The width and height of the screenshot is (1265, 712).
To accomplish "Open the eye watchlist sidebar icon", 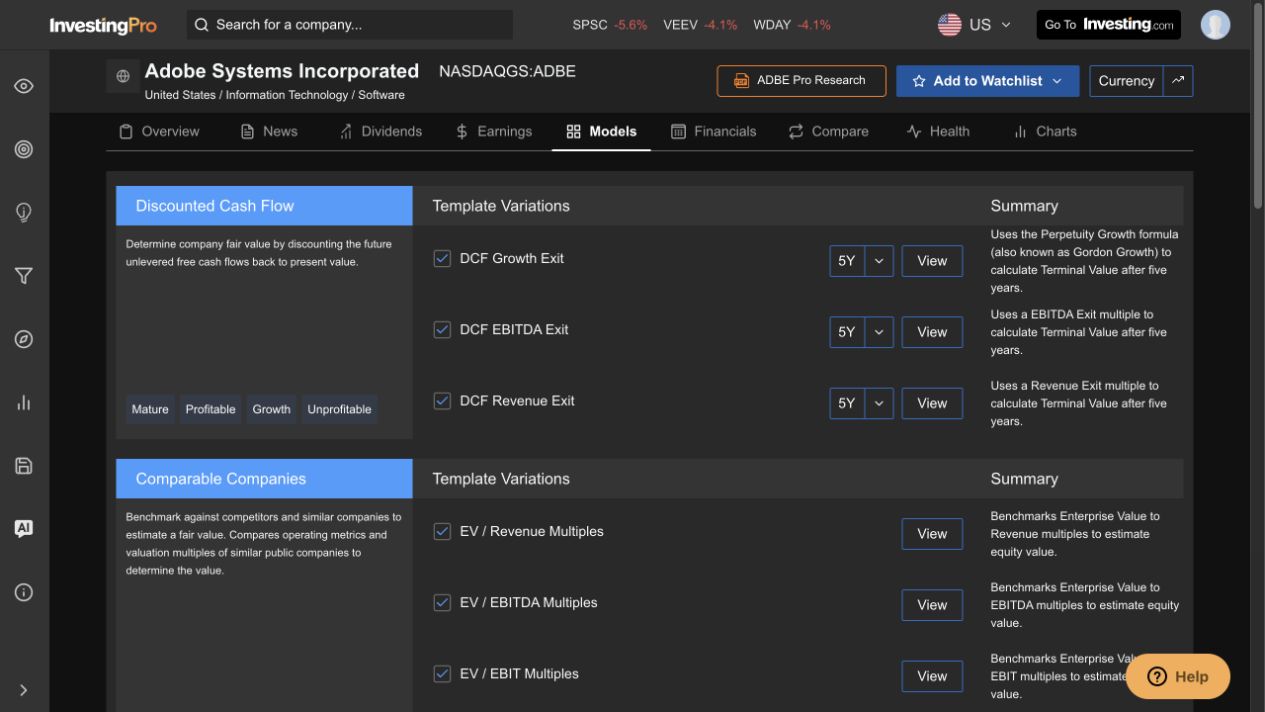I will (24, 86).
